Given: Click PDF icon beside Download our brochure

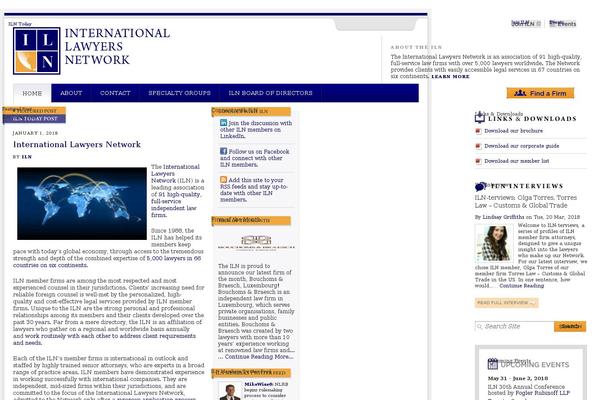Looking at the screenshot, I should pyautogui.click(x=478, y=131).
